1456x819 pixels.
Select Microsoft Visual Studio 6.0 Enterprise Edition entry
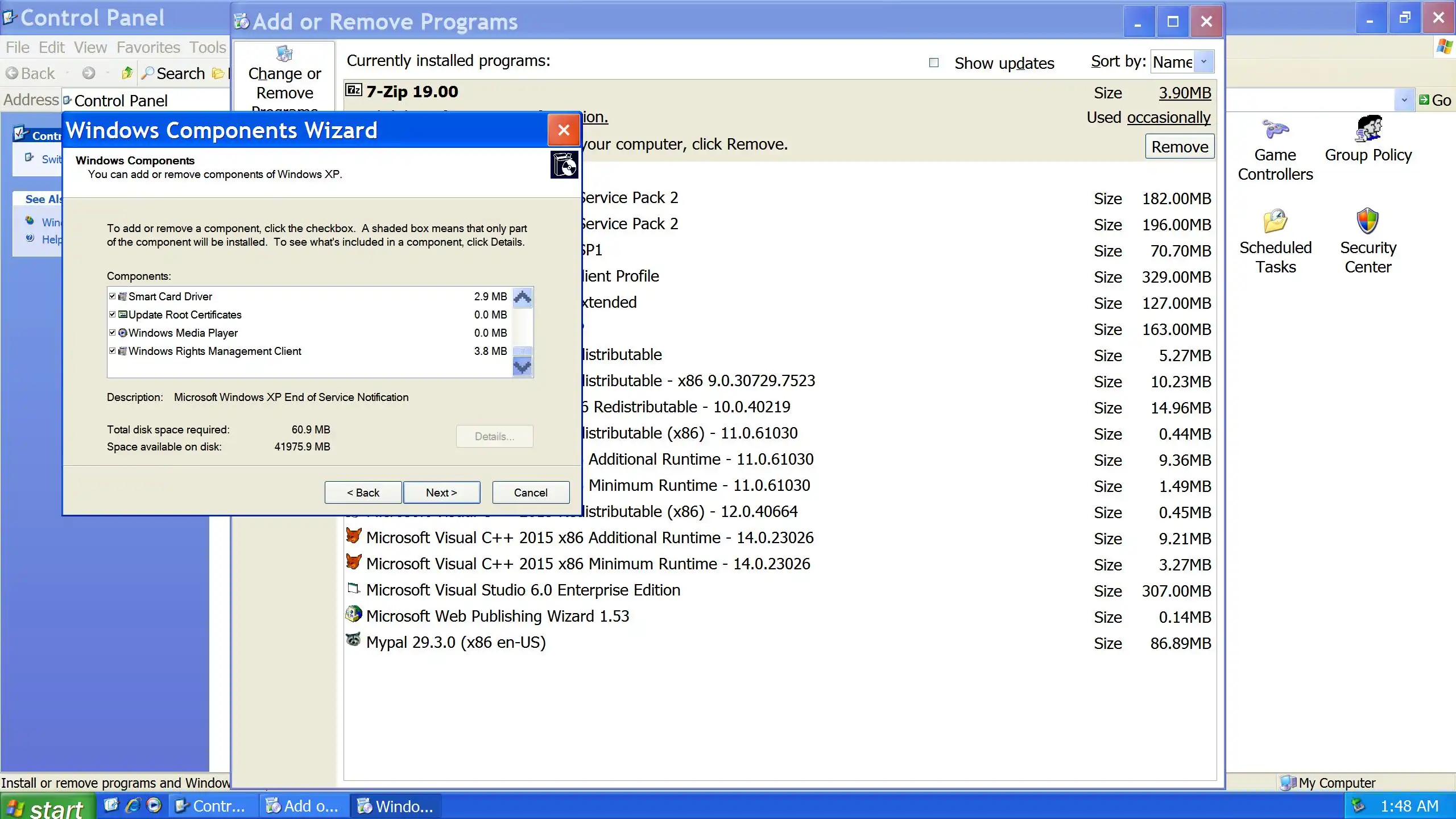[523, 590]
